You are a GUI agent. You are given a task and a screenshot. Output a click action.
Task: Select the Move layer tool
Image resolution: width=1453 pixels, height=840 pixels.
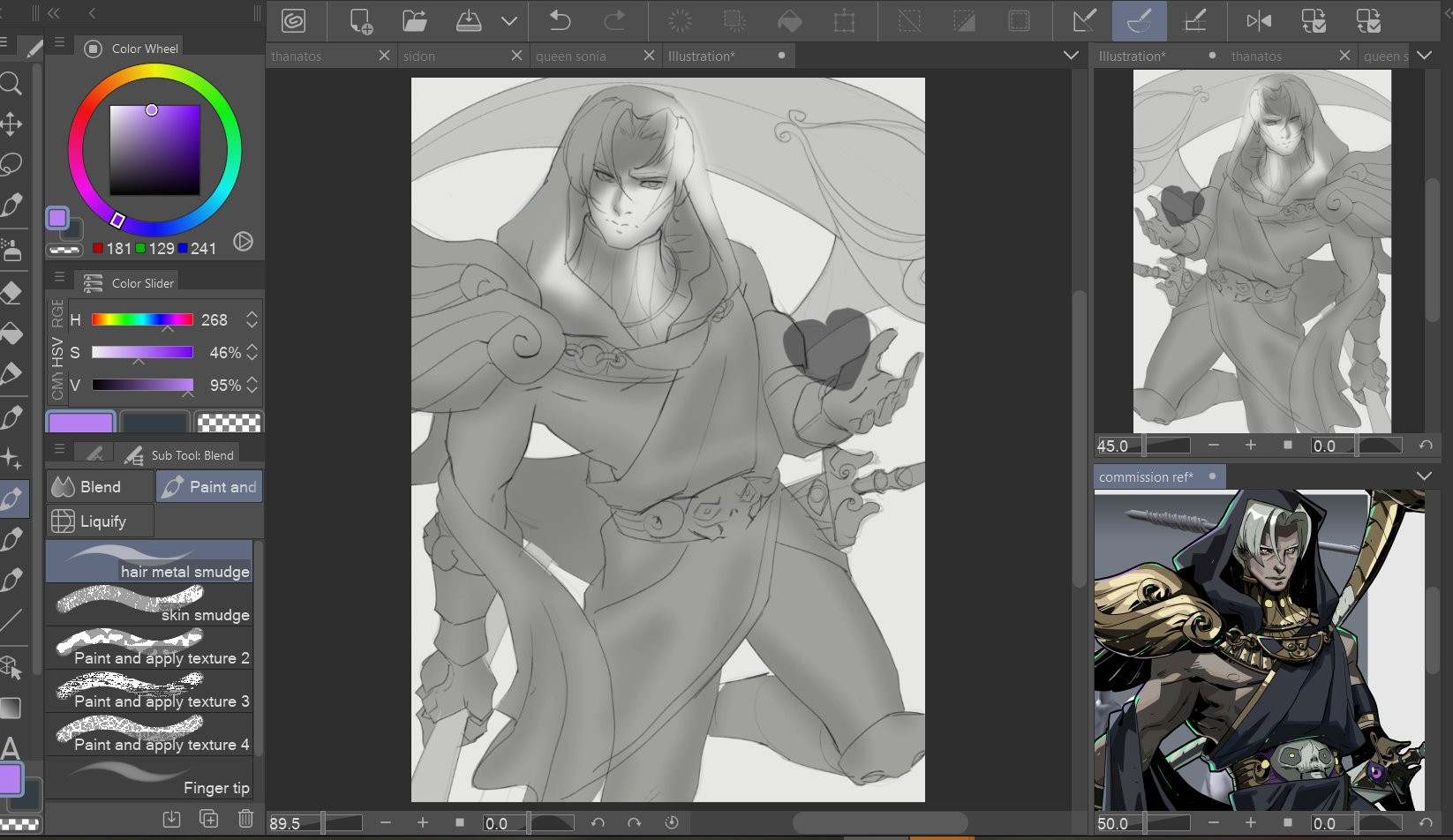point(11,124)
